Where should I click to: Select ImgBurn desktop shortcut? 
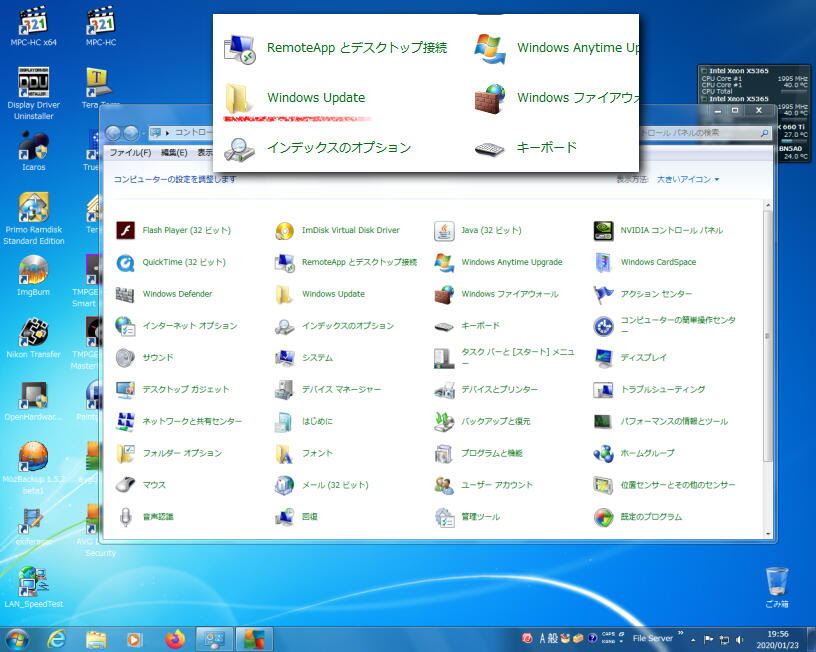[x=34, y=276]
